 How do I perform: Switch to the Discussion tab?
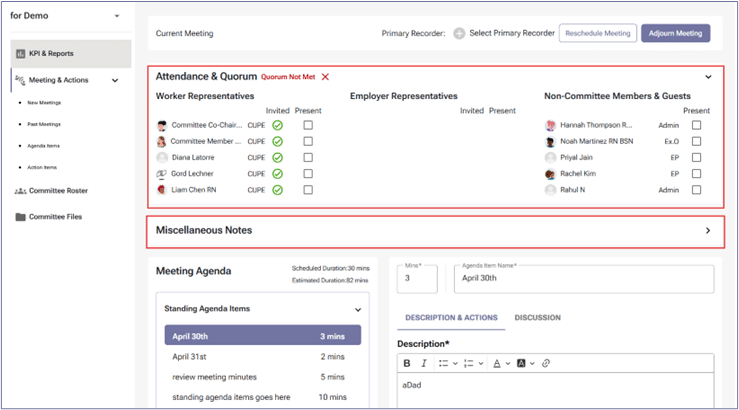click(537, 318)
